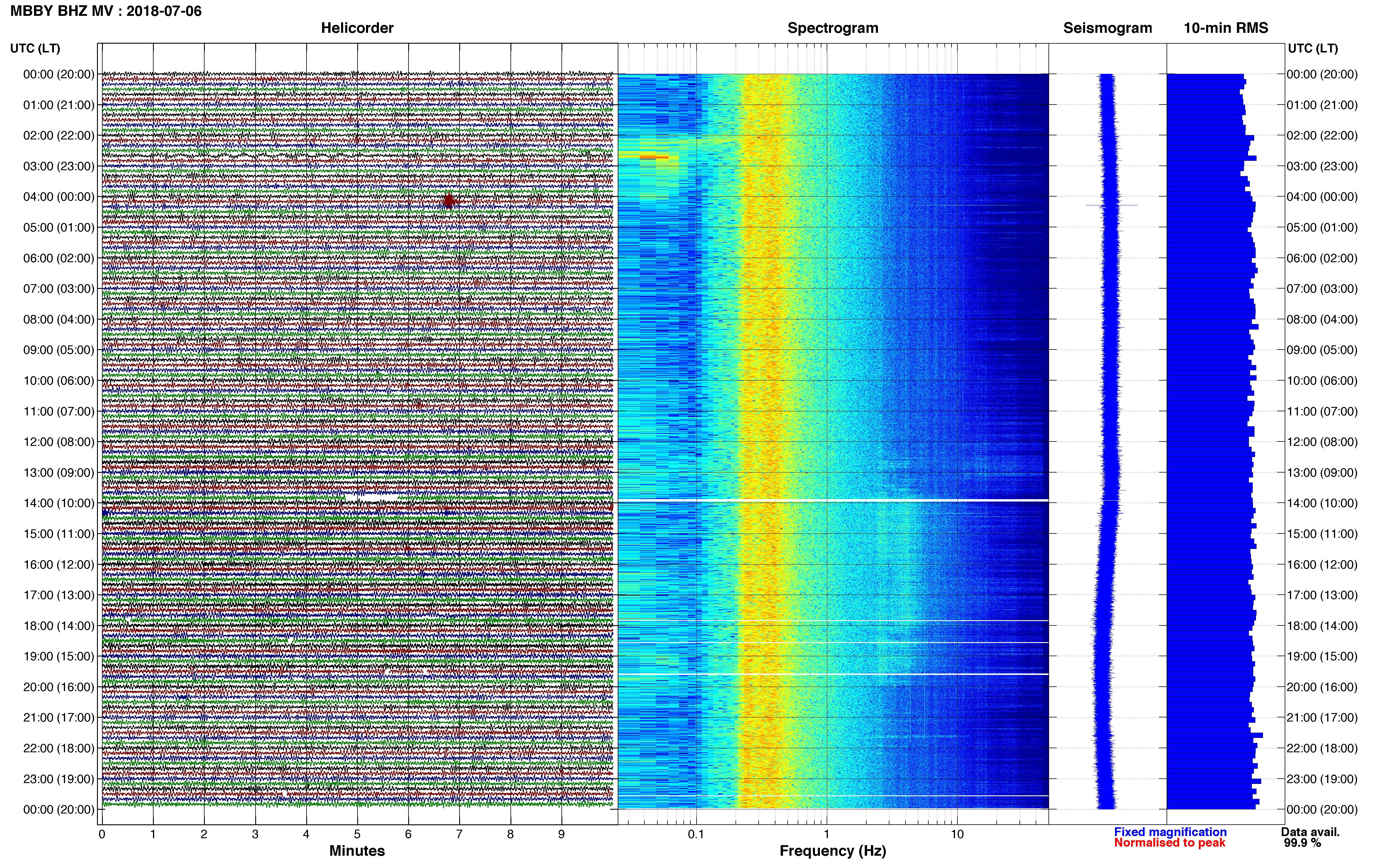Click the left '23:00 (19:00)' time label

(x=59, y=779)
